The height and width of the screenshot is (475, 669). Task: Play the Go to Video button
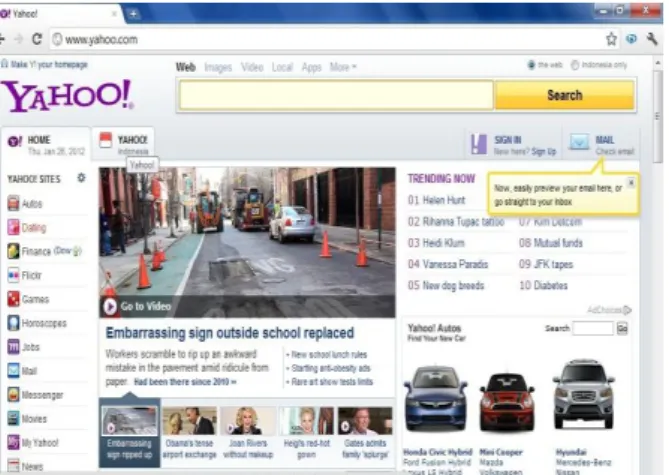point(110,306)
